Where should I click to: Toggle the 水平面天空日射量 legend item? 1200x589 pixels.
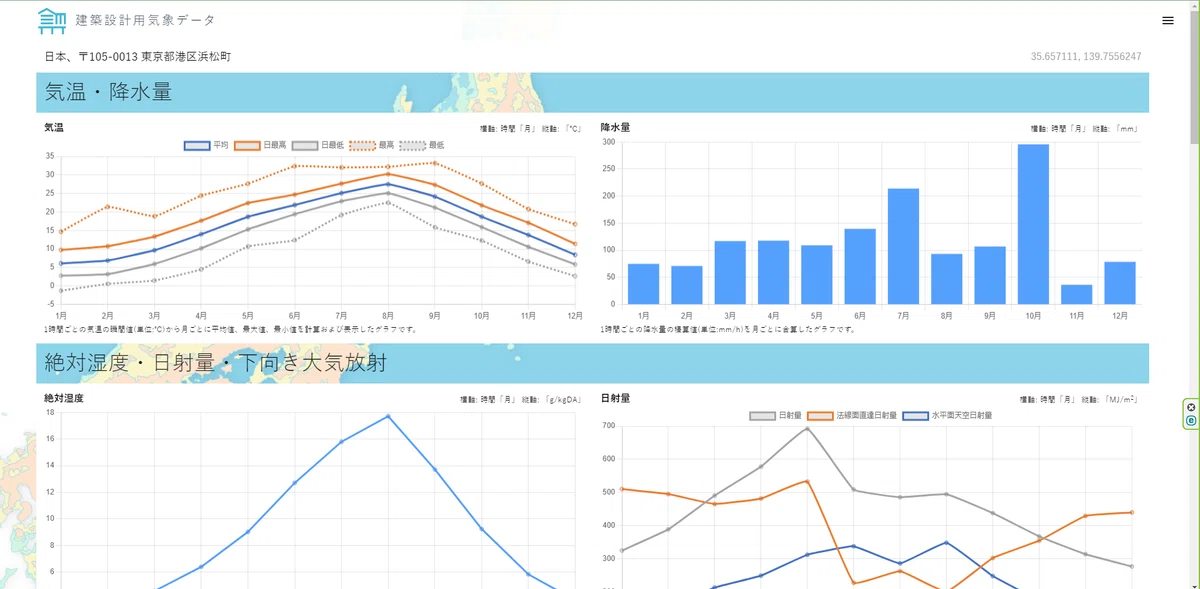(947, 415)
